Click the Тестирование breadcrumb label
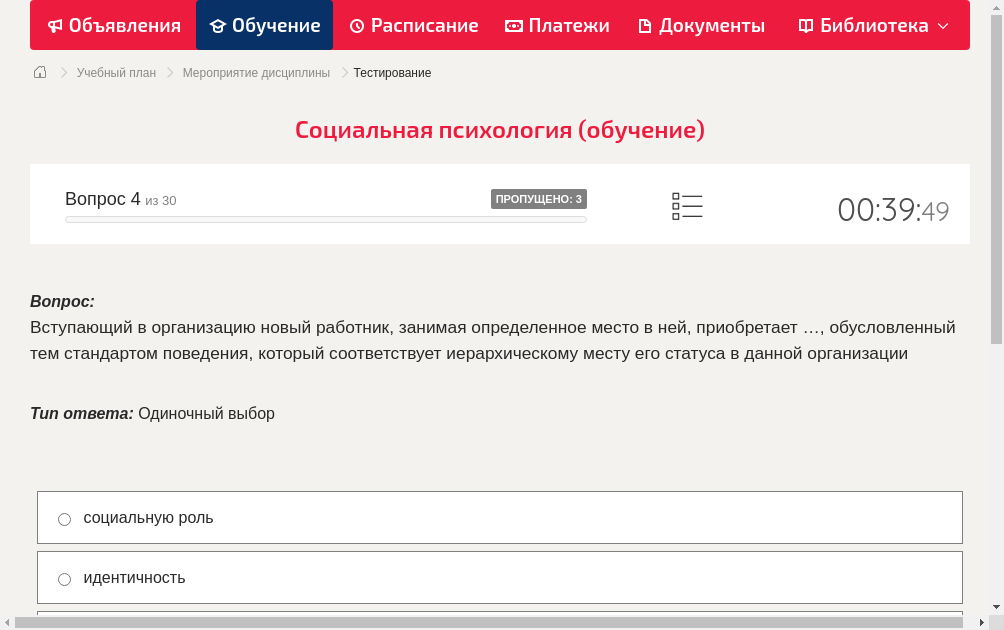This screenshot has height=630, width=1004. pyautogui.click(x=390, y=72)
